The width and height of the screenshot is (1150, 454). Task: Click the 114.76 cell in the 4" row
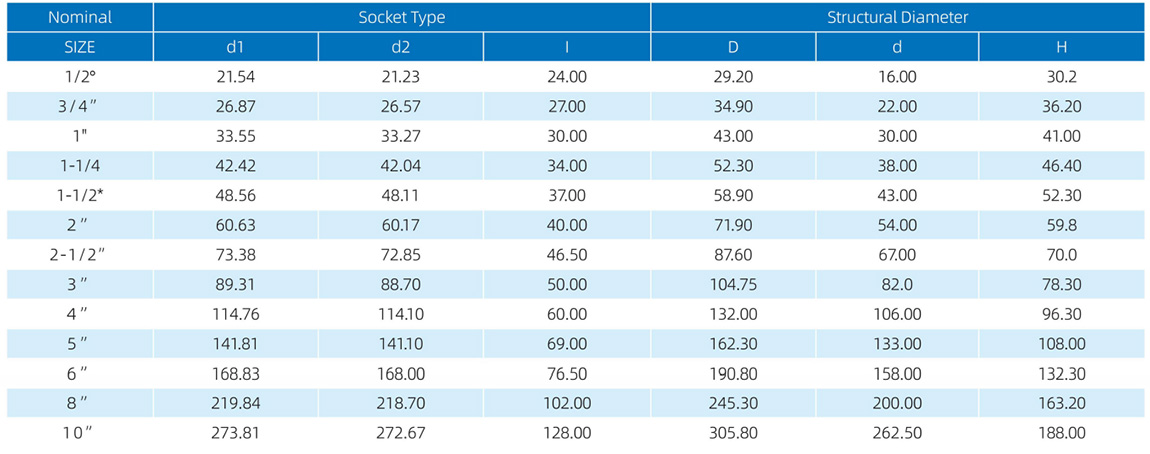(236, 314)
